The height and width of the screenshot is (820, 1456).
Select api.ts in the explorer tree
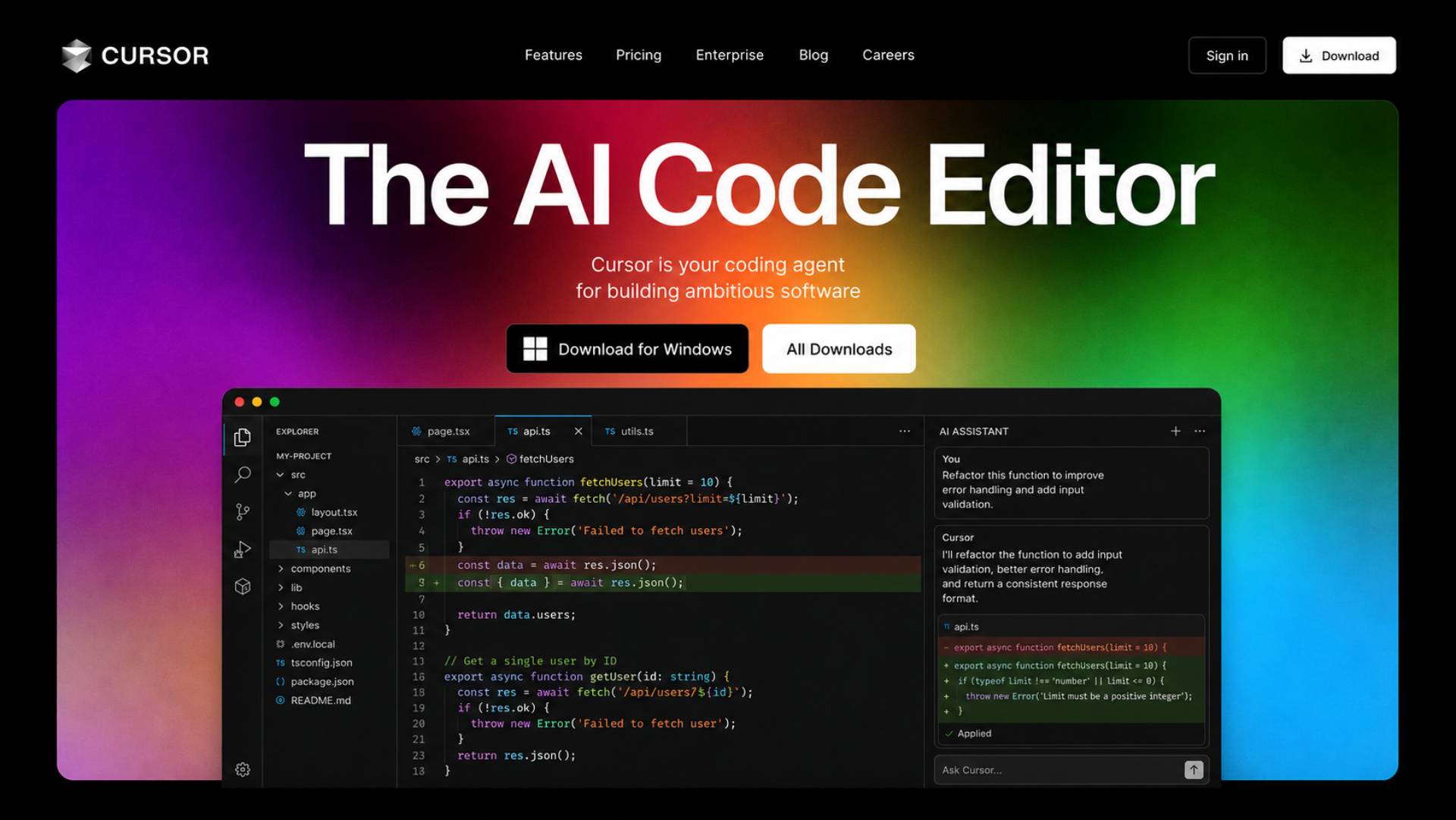[x=329, y=549]
